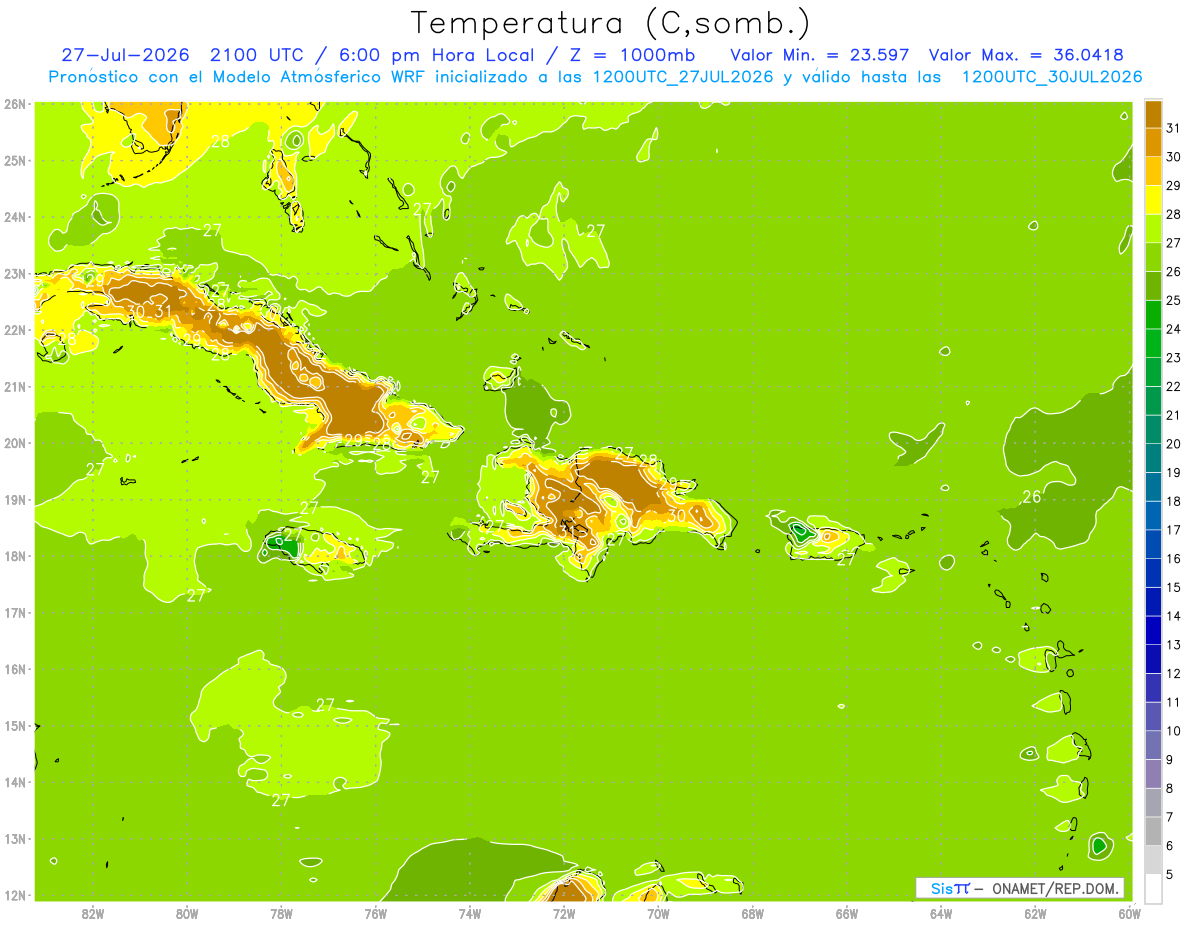Click the 80W longitude axis label
The height and width of the screenshot is (927, 1200).
pyautogui.click(x=187, y=912)
